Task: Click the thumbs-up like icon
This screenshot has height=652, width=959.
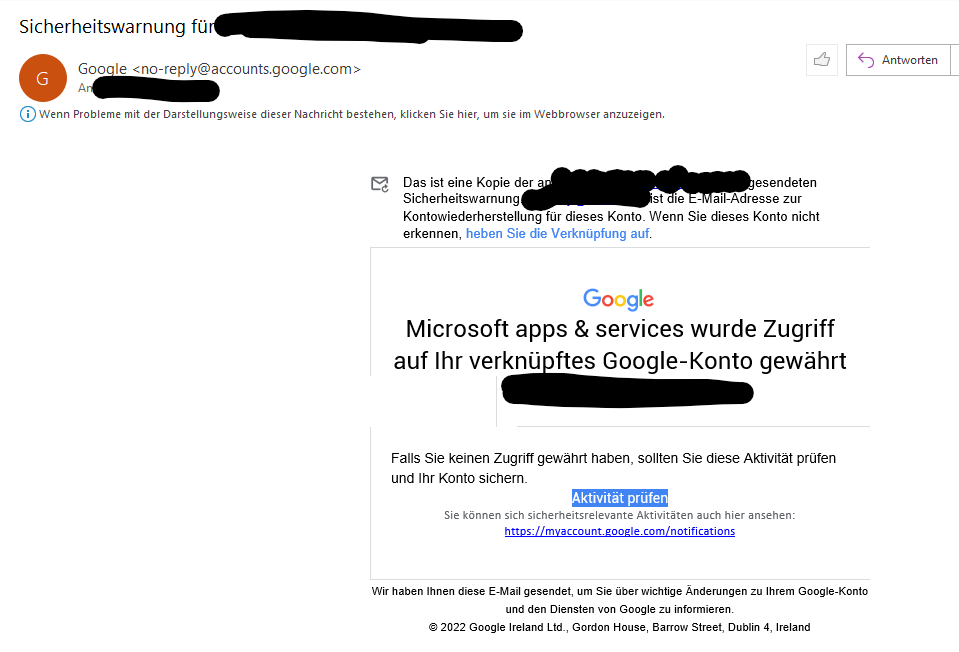Action: tap(821, 60)
